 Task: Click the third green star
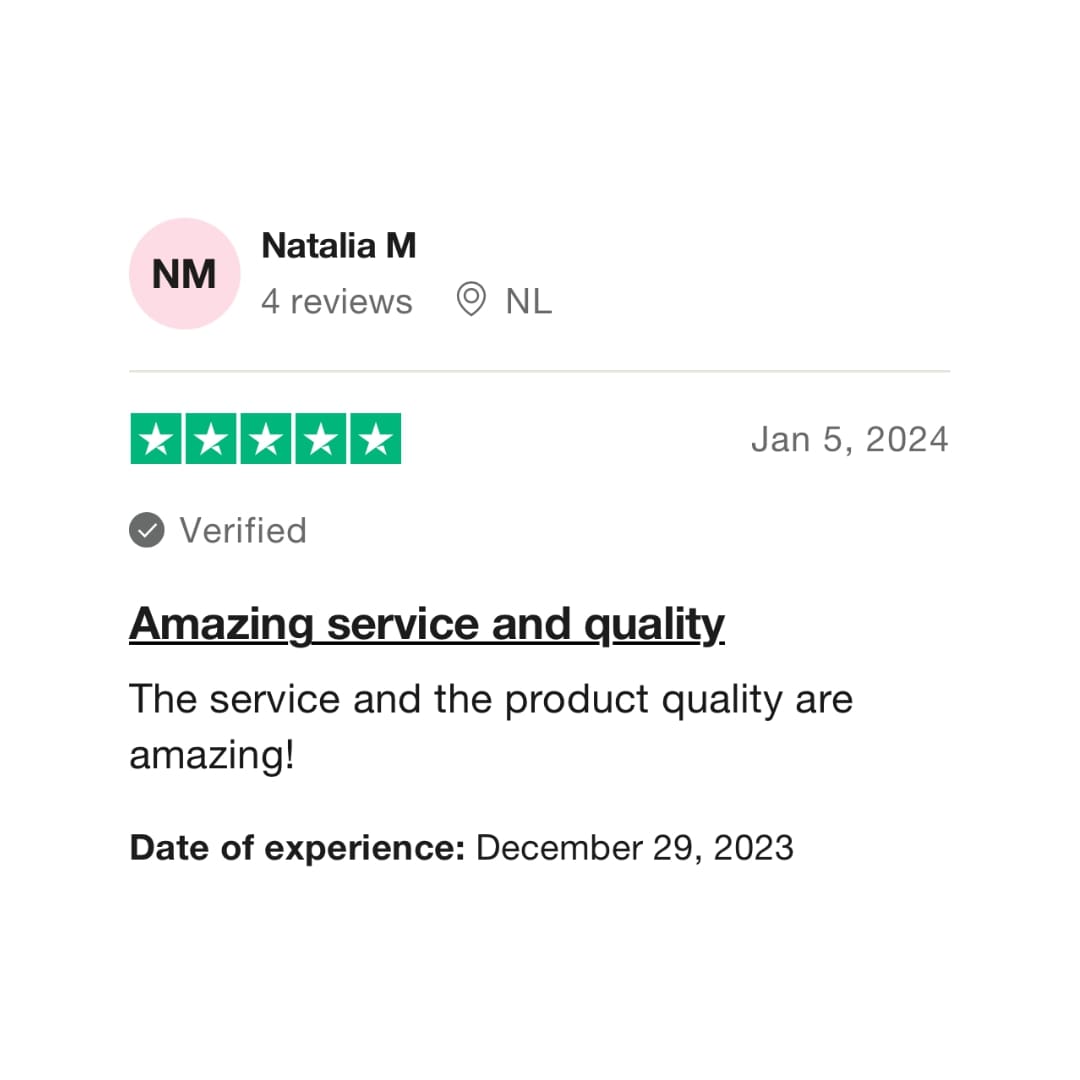point(266,439)
